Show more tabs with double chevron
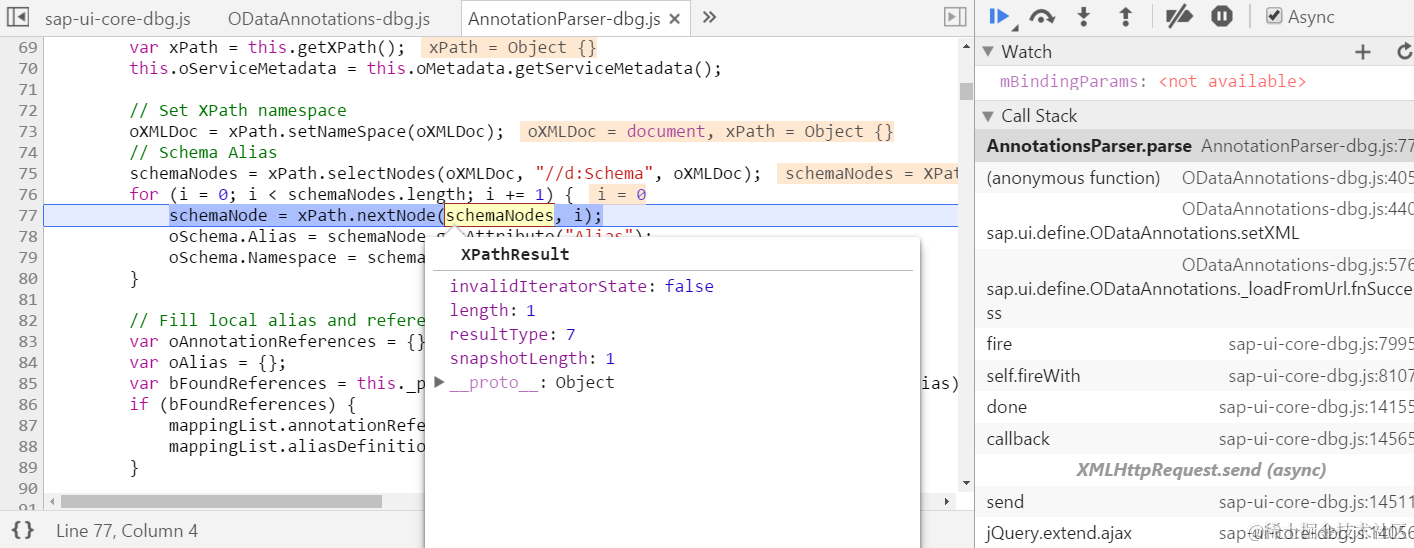The height and width of the screenshot is (548, 1414). tap(709, 17)
